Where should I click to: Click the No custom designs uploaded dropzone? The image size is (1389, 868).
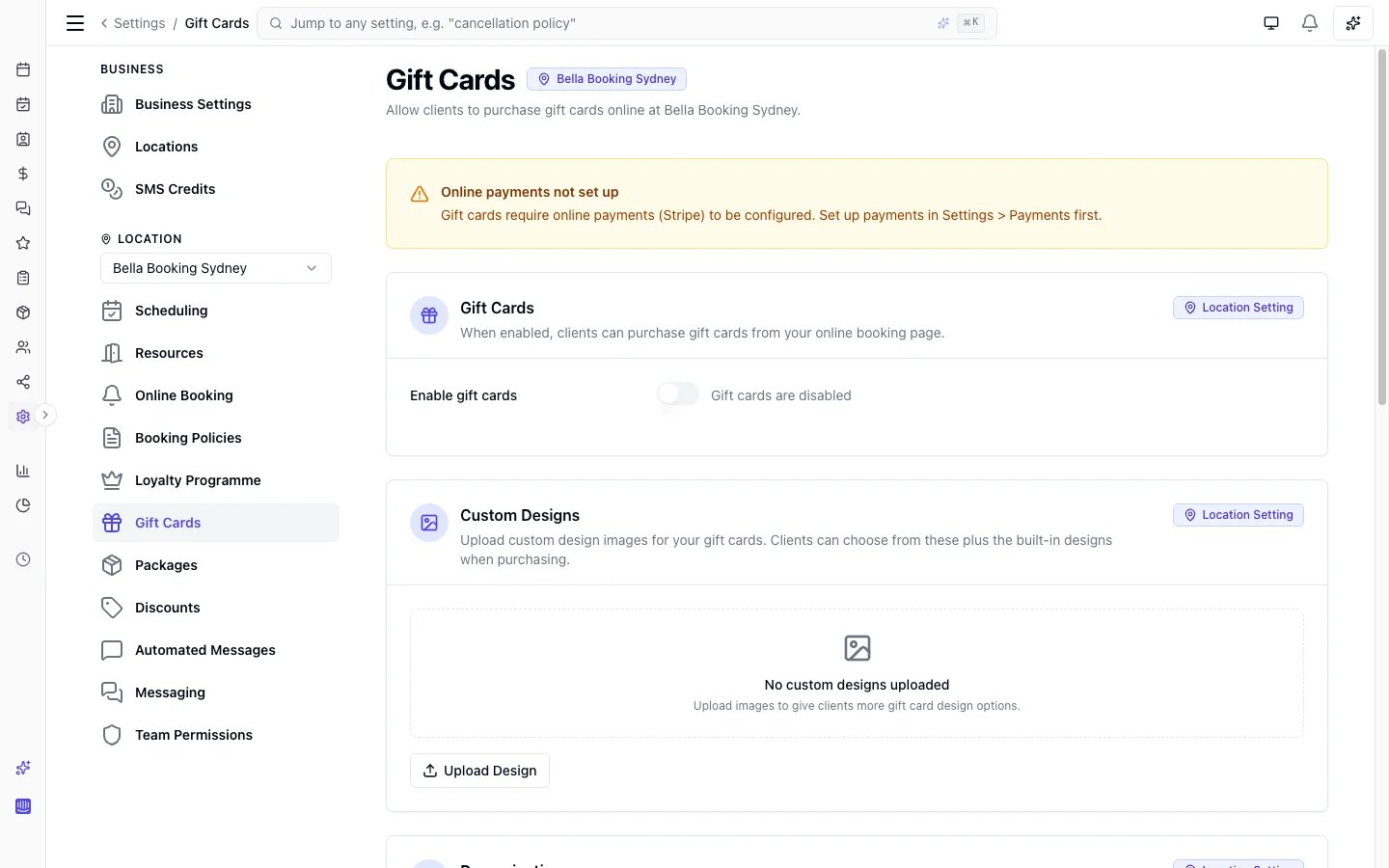click(857, 673)
